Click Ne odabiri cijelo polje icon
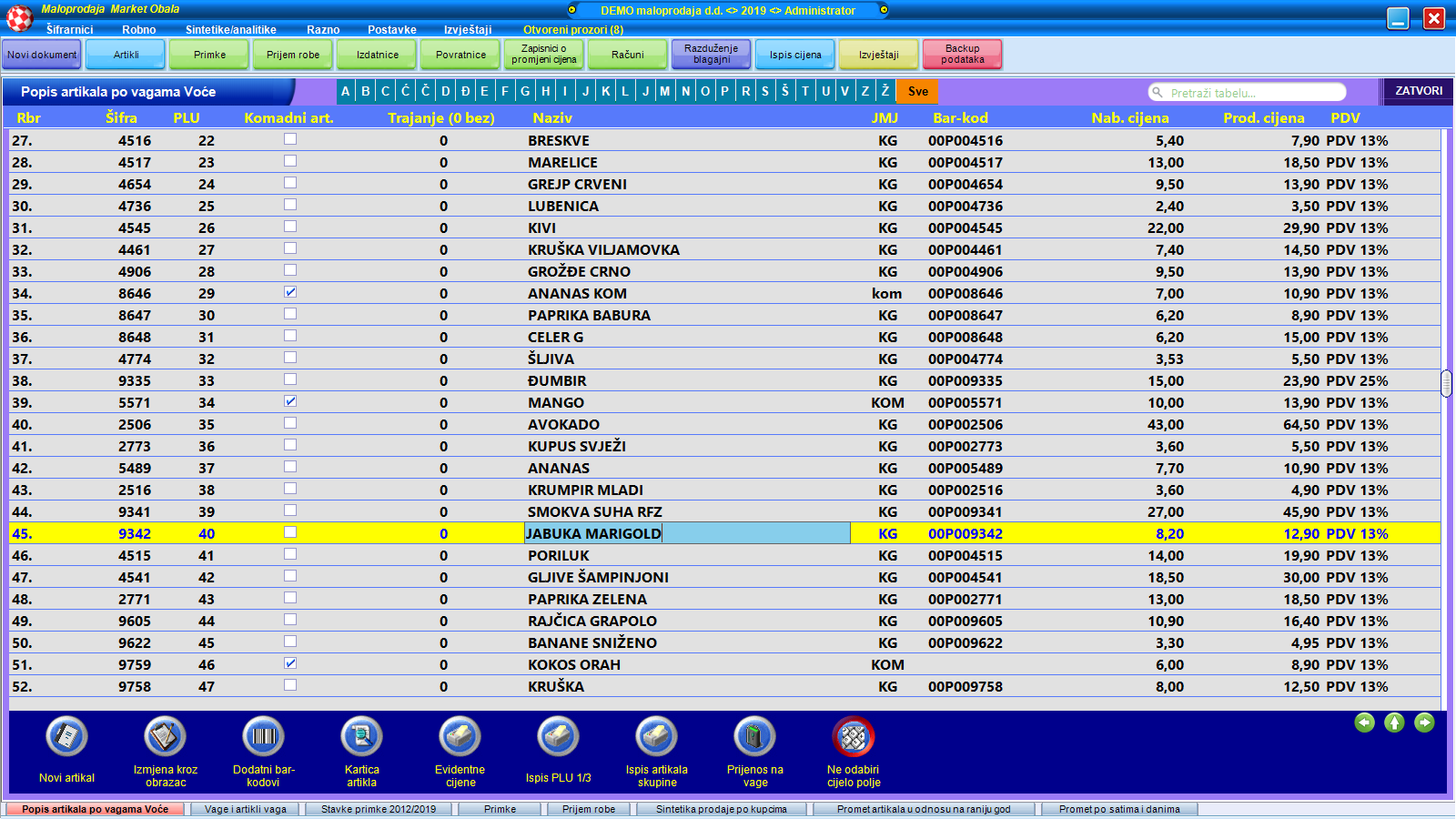The height and width of the screenshot is (819, 1456). coord(853,736)
